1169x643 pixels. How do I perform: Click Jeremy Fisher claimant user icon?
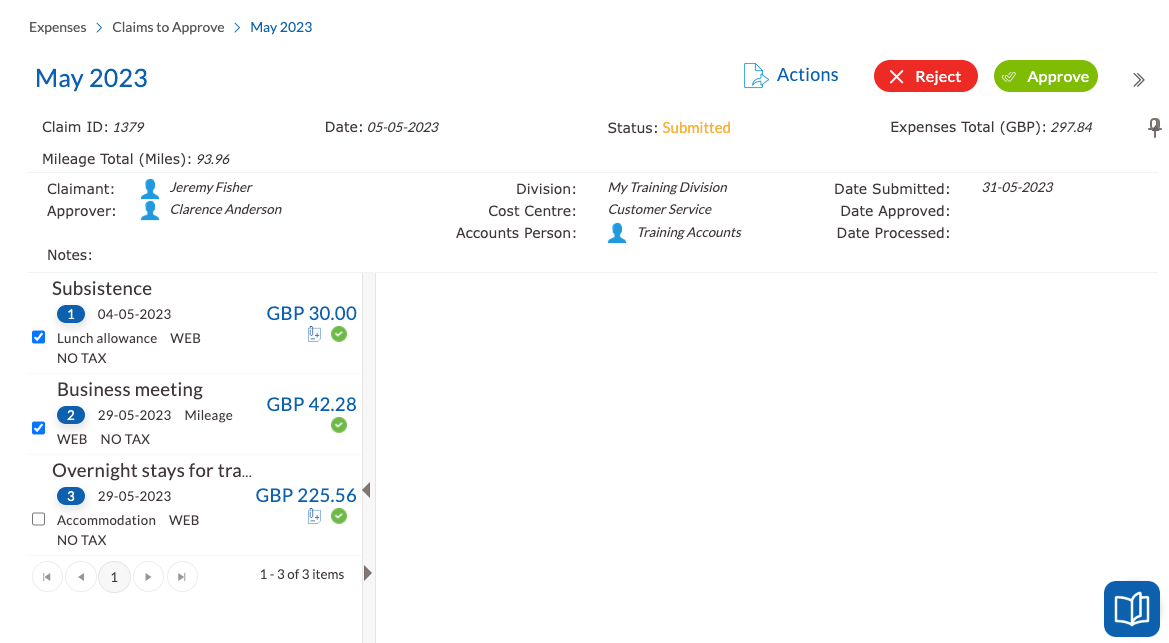[x=150, y=189]
